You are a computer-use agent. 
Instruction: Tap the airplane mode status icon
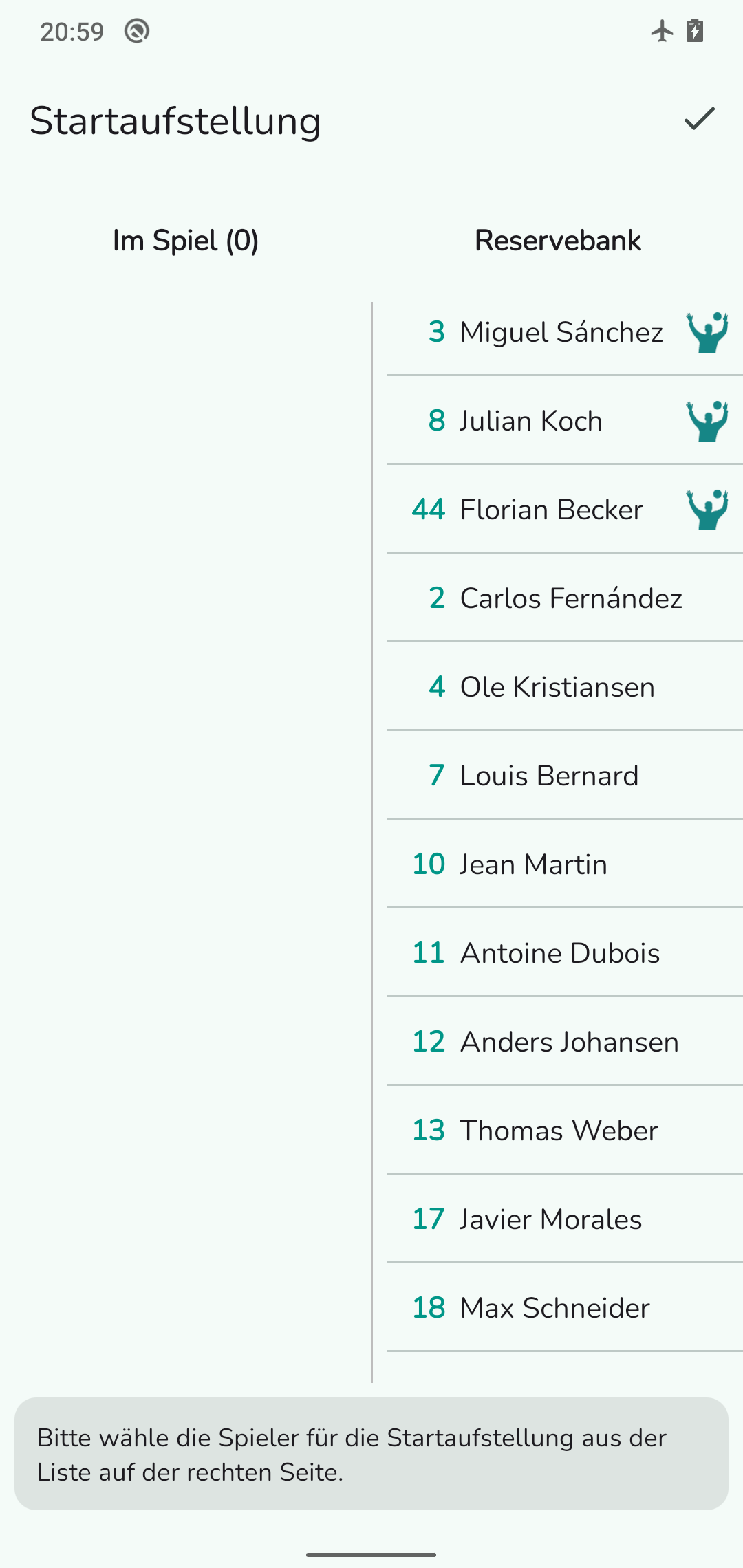662,31
